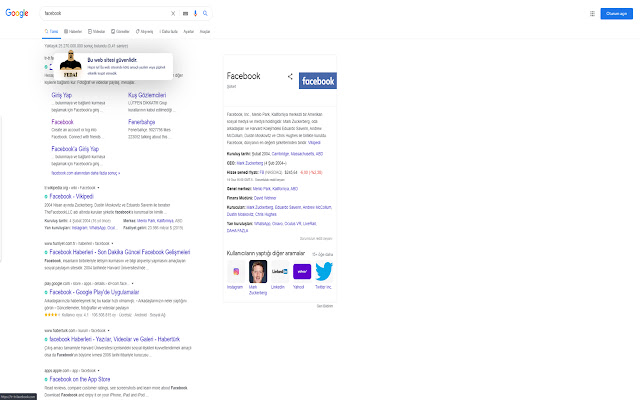
Task: Clear the search box with the X icon
Action: point(173,13)
